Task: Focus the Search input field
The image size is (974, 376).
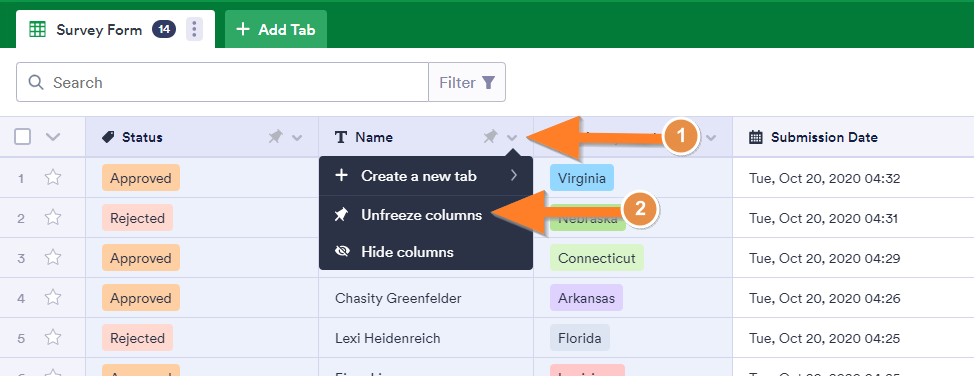Action: [x=222, y=82]
